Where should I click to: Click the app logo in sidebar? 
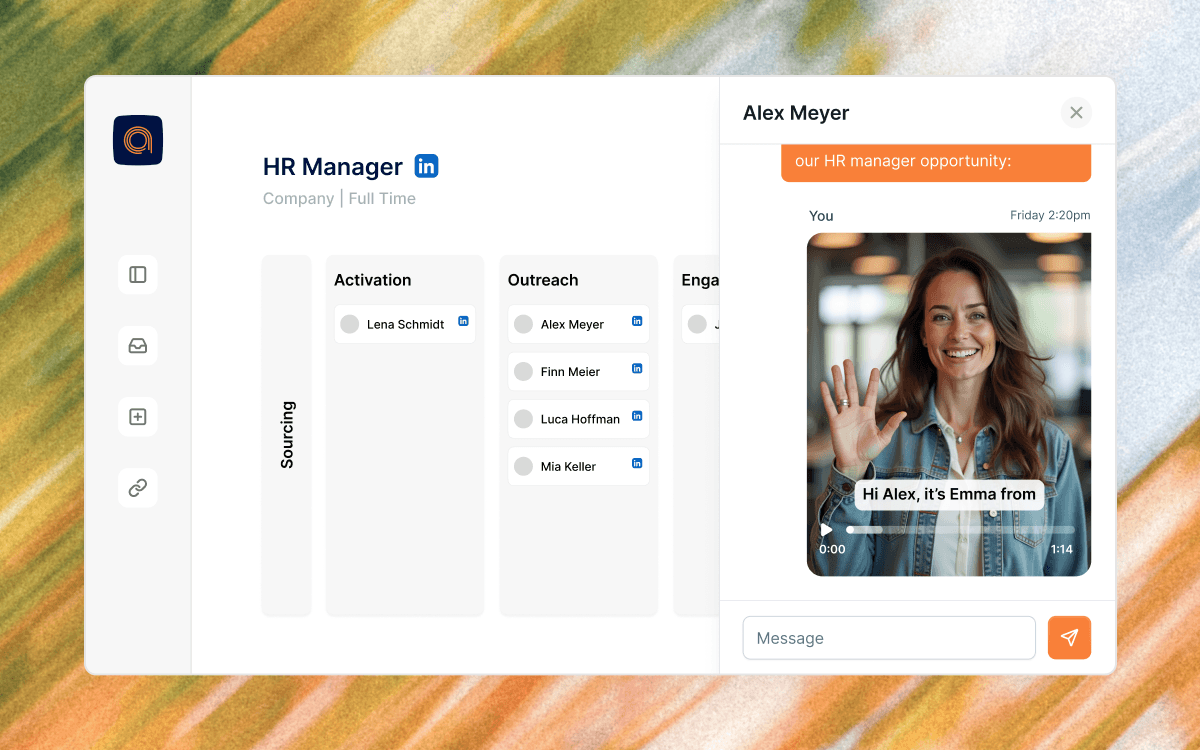(x=138, y=140)
